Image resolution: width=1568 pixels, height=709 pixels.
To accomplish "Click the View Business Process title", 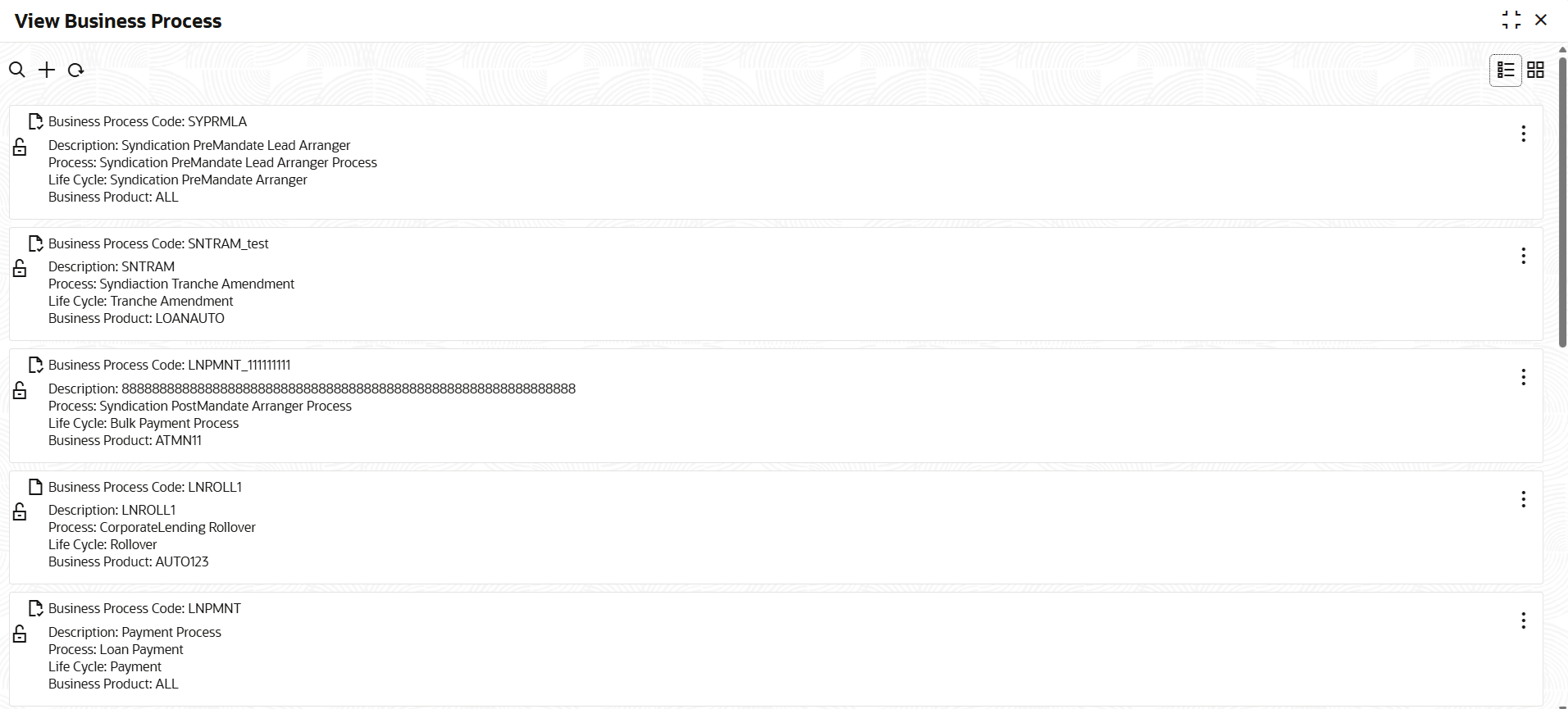I will point(117,20).
